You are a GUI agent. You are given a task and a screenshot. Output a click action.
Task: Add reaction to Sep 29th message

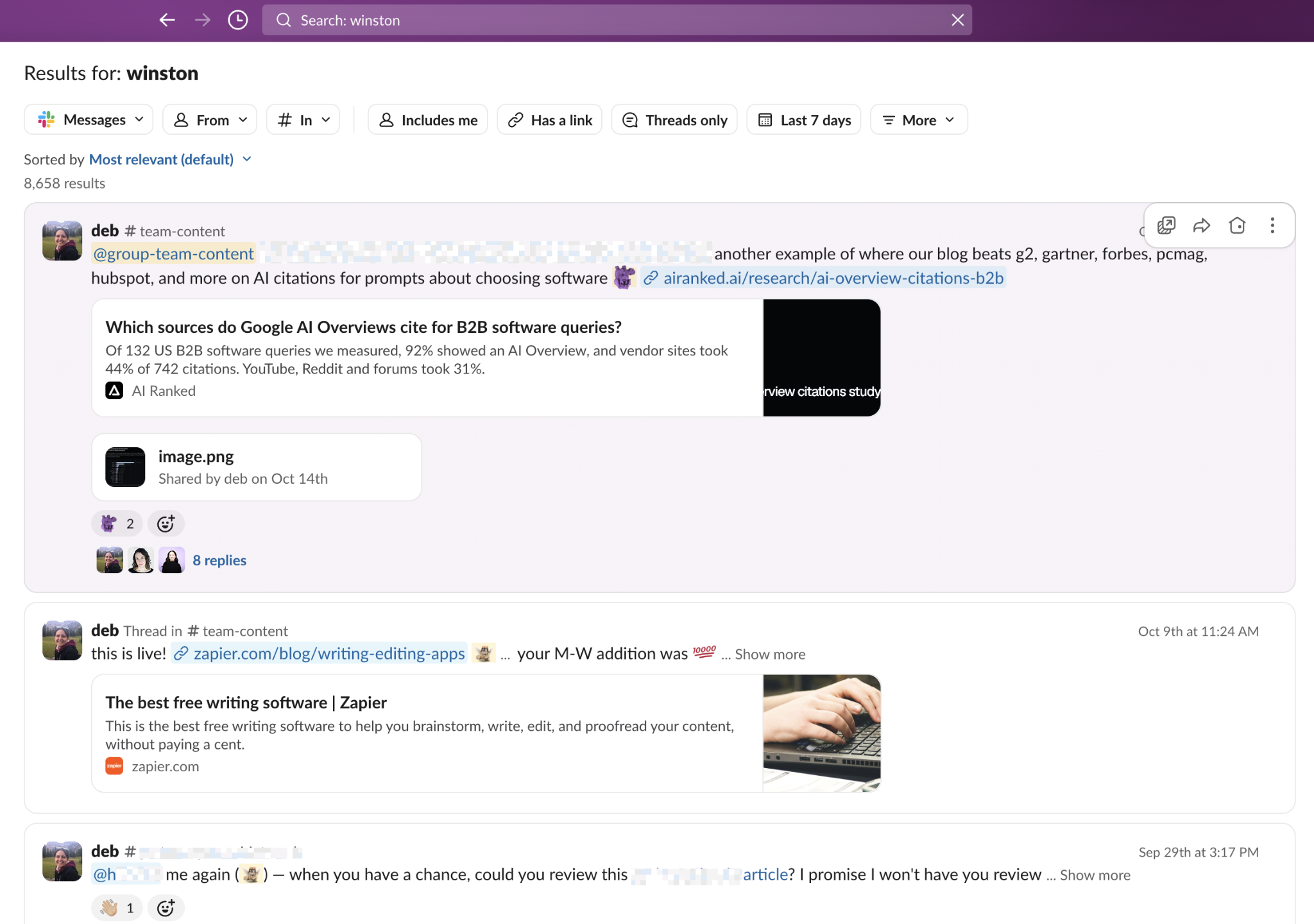tap(166, 907)
